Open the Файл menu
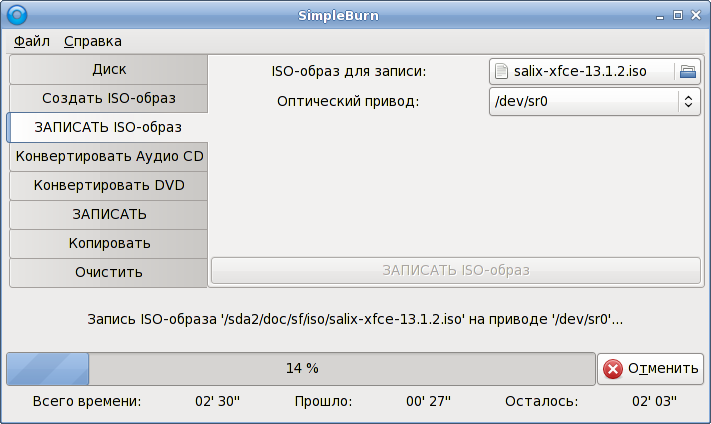711x424 pixels. click(32, 41)
